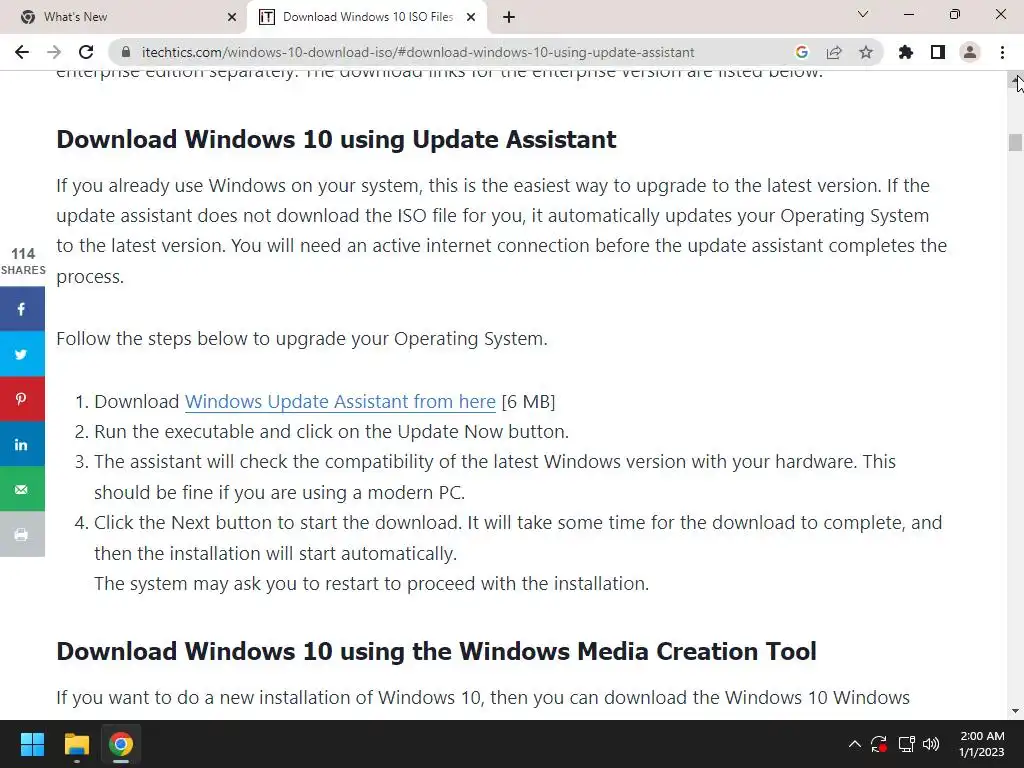This screenshot has width=1024, height=768.
Task: Open the Extensions puzzle icon
Action: tap(906, 52)
